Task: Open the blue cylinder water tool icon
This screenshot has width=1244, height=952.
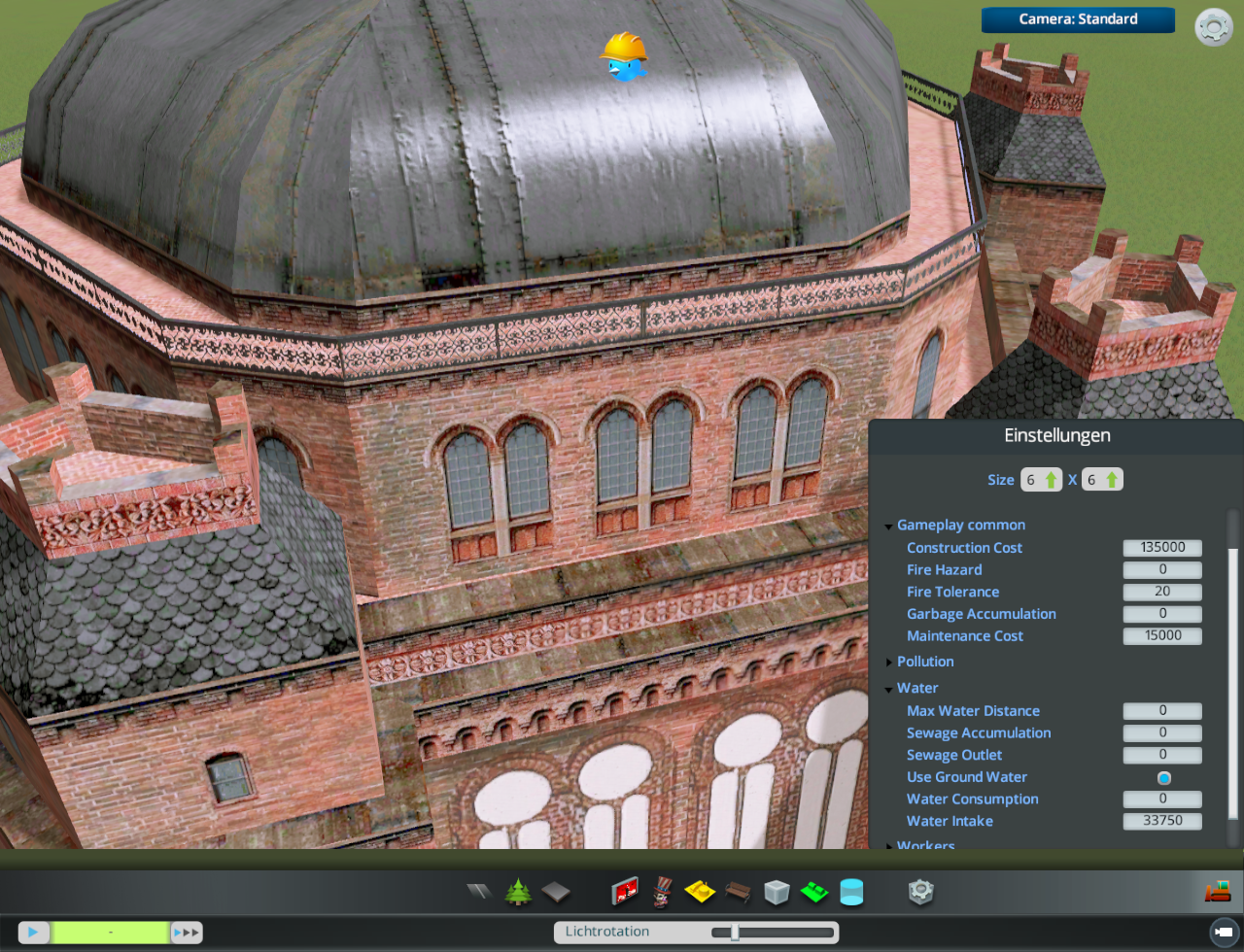Action: pyautogui.click(x=851, y=892)
